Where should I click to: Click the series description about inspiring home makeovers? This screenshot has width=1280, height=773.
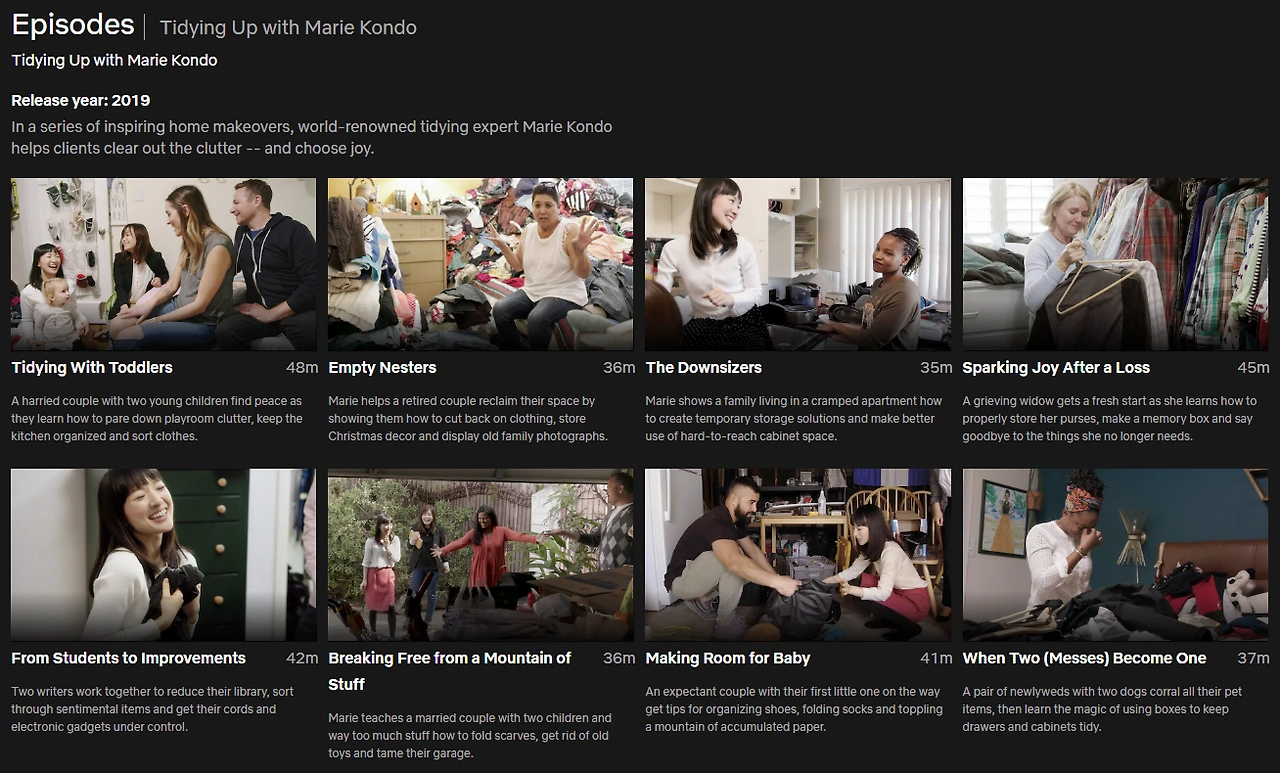click(x=312, y=138)
